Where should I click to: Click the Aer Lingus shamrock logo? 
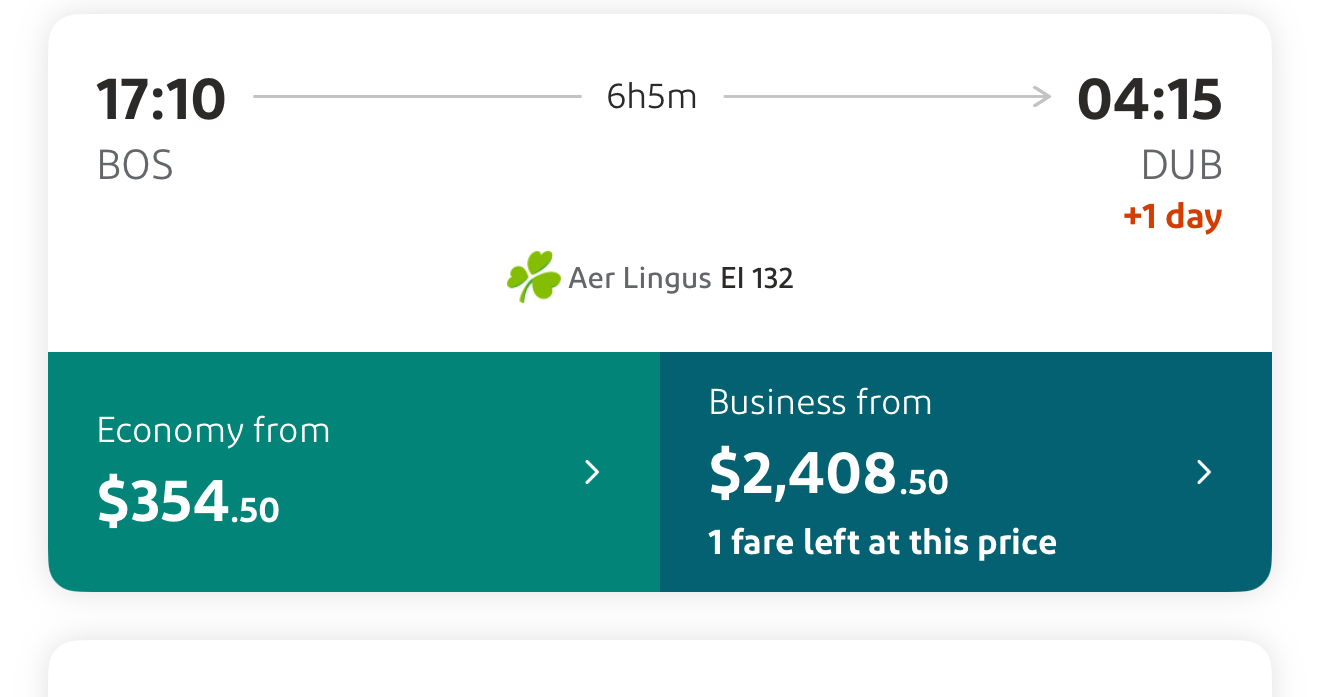point(533,277)
